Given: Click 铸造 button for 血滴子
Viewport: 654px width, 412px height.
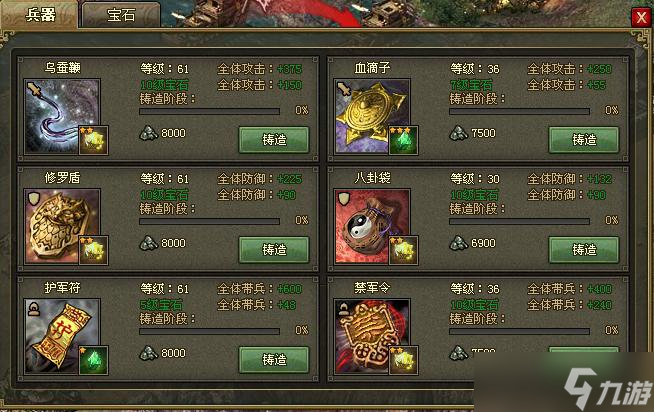Looking at the screenshot, I should [584, 140].
